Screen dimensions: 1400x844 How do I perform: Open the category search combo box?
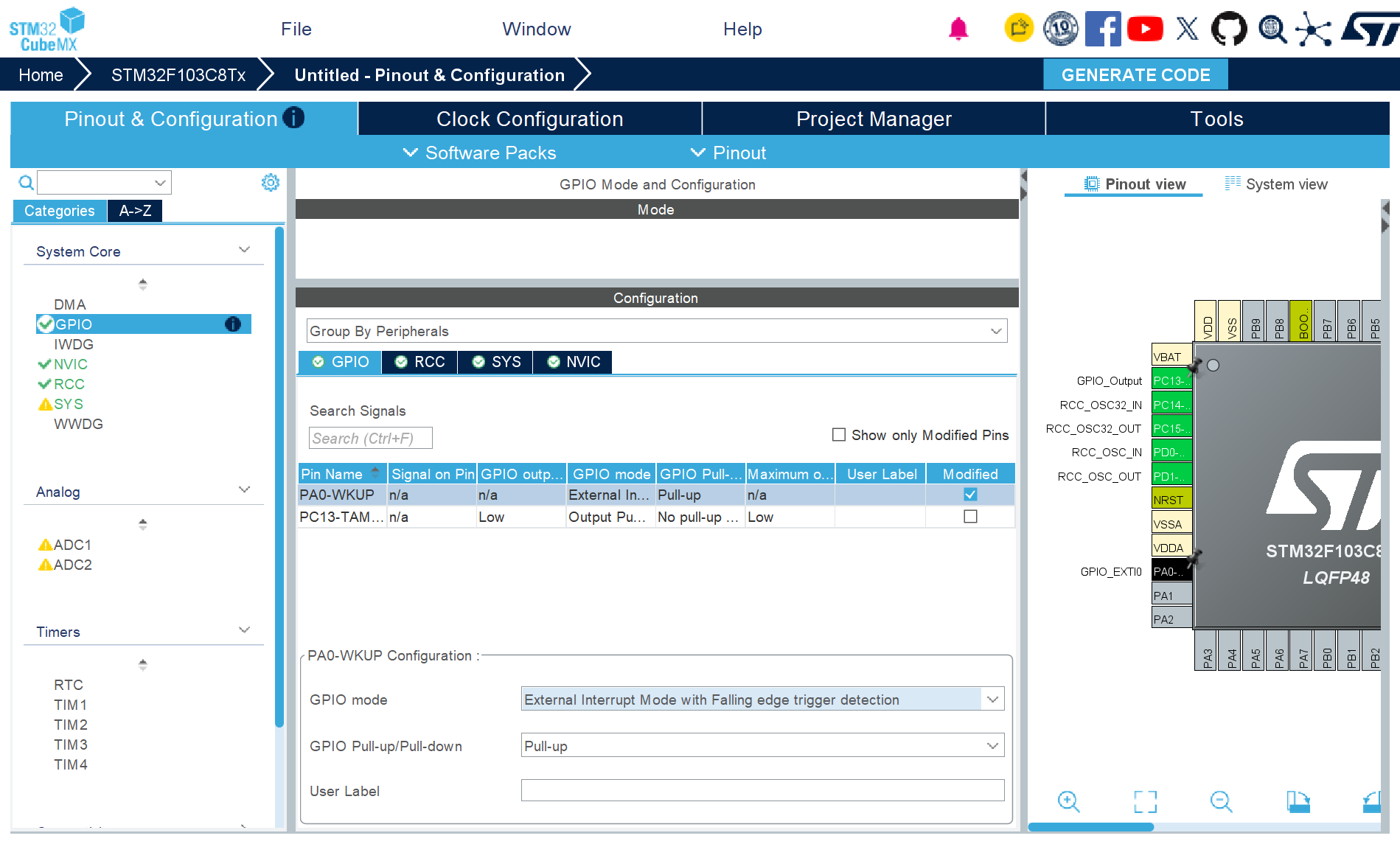104,182
